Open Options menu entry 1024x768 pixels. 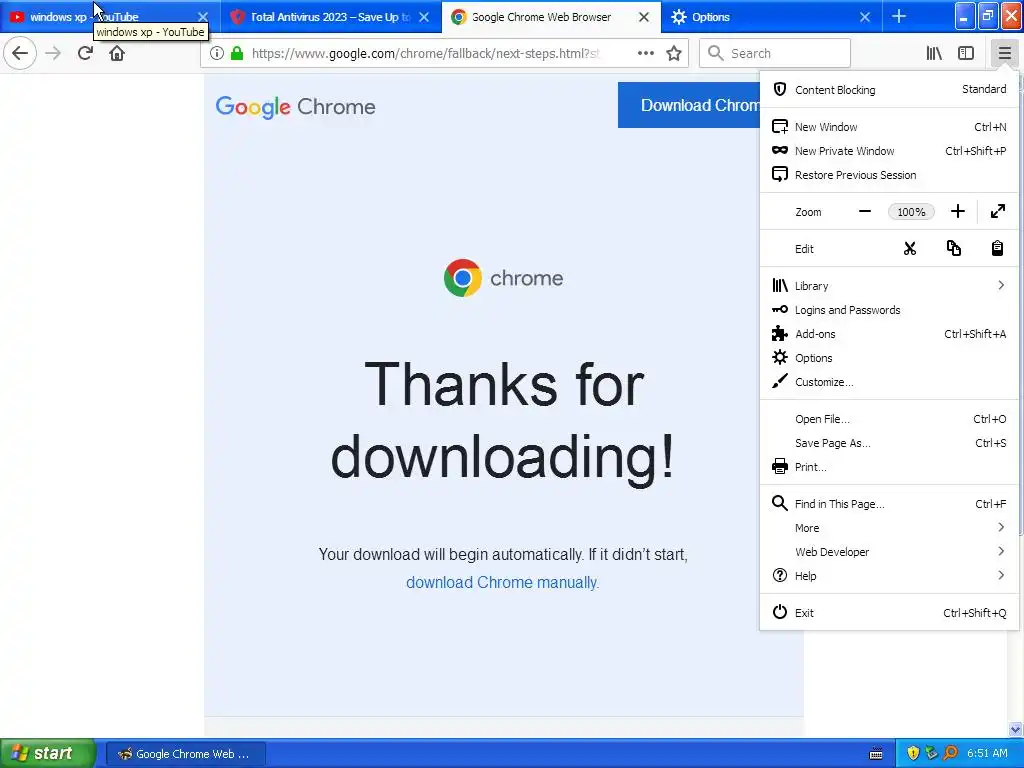tap(888, 358)
